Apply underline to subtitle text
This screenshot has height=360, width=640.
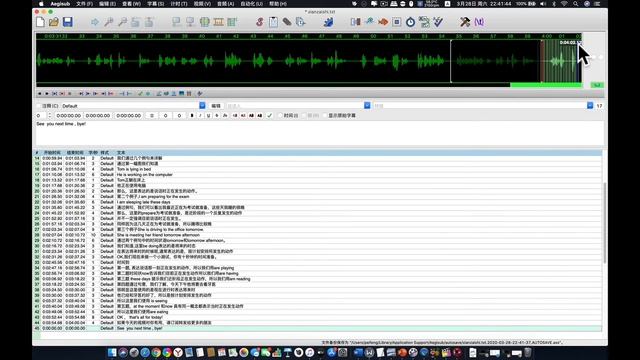tap(208, 116)
